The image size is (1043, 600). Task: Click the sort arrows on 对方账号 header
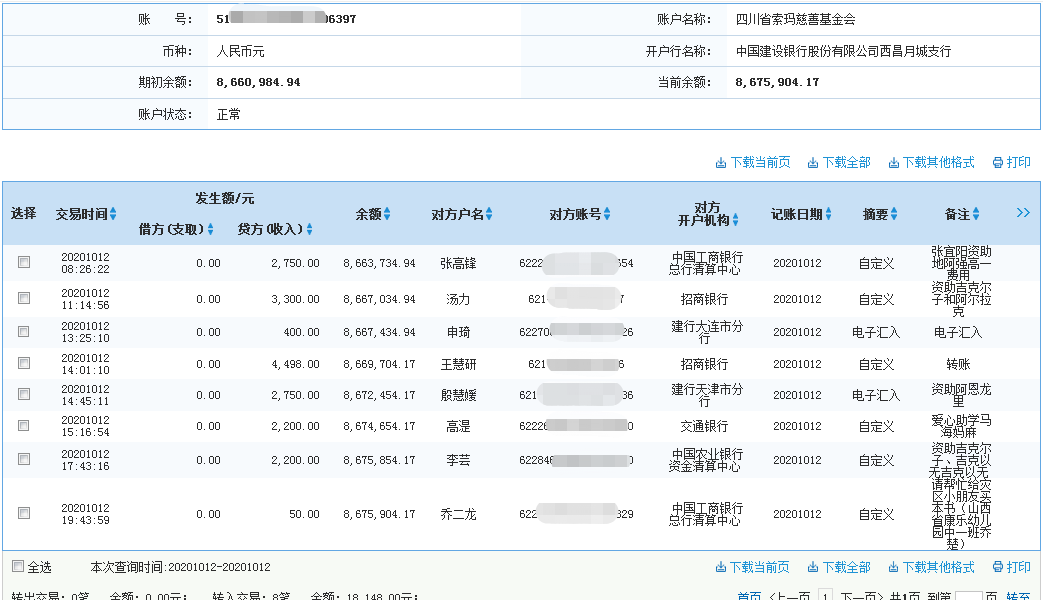(x=608, y=214)
